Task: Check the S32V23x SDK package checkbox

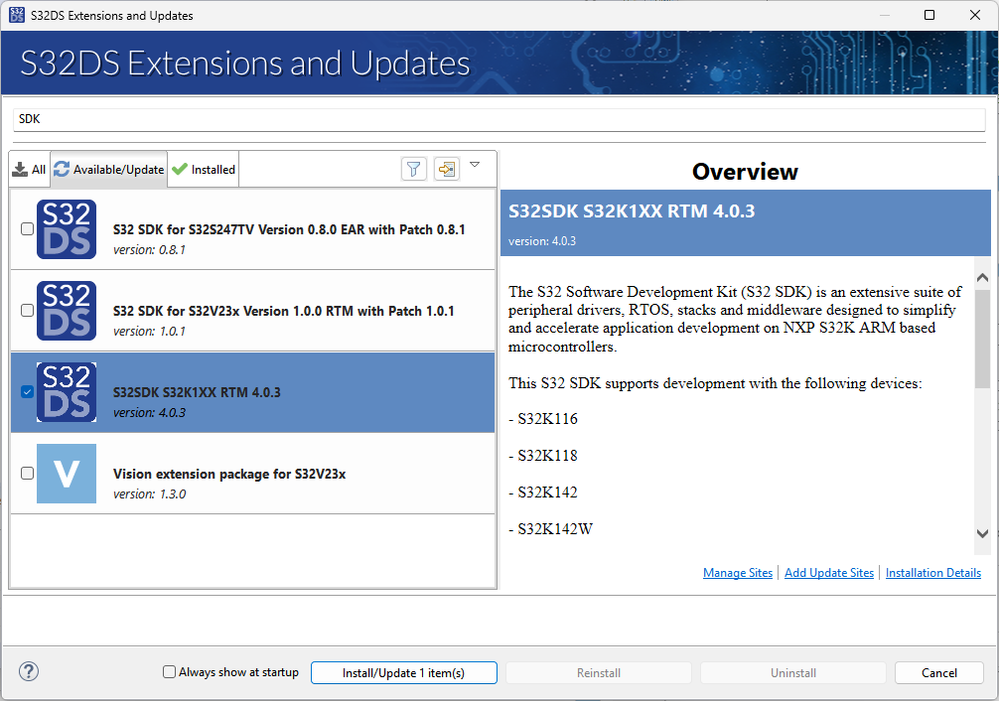Action: coord(27,310)
